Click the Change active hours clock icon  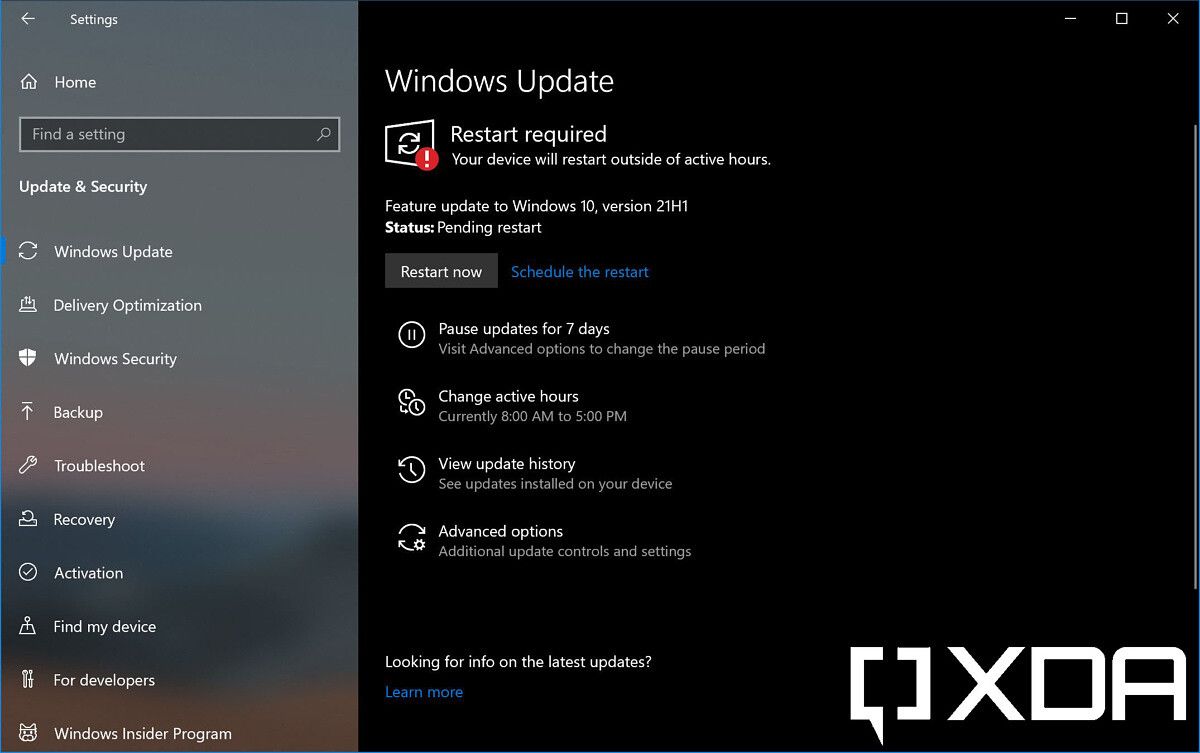click(412, 402)
